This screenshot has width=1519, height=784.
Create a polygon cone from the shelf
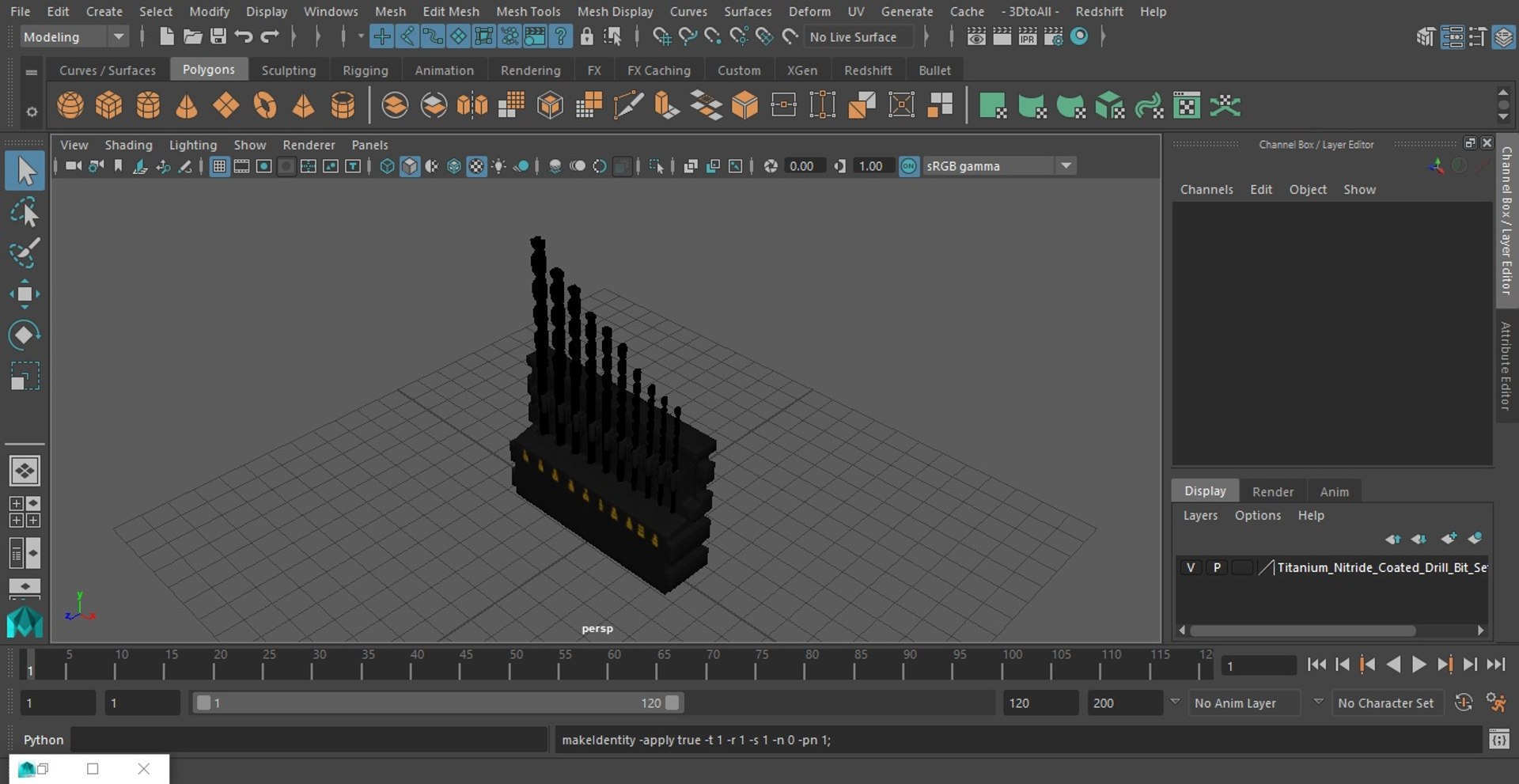click(187, 105)
